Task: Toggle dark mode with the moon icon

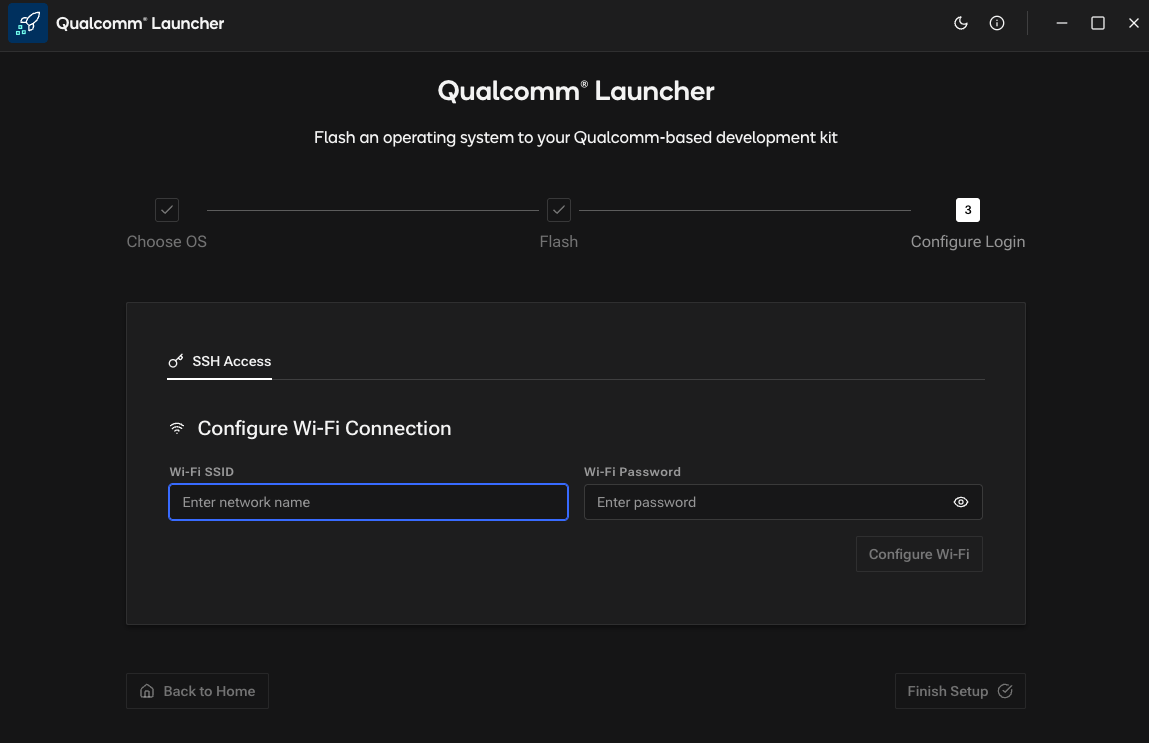Action: click(961, 23)
